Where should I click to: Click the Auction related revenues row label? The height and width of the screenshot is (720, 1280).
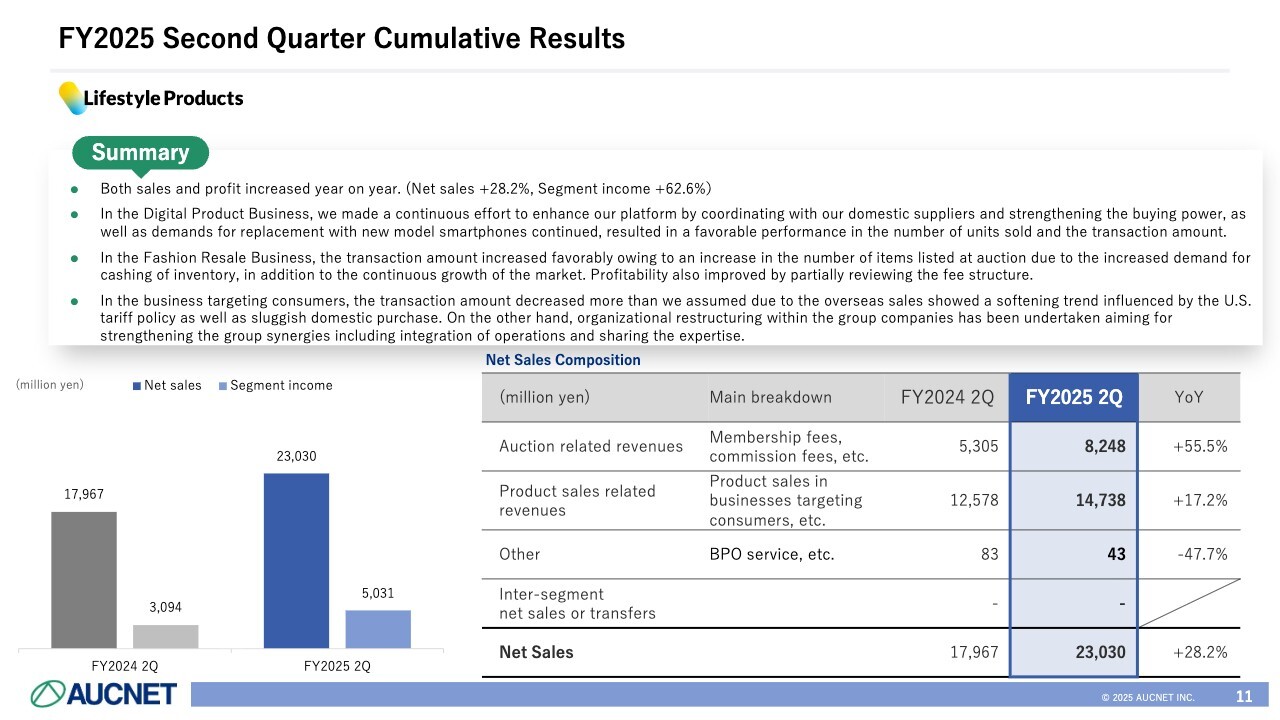(590, 446)
